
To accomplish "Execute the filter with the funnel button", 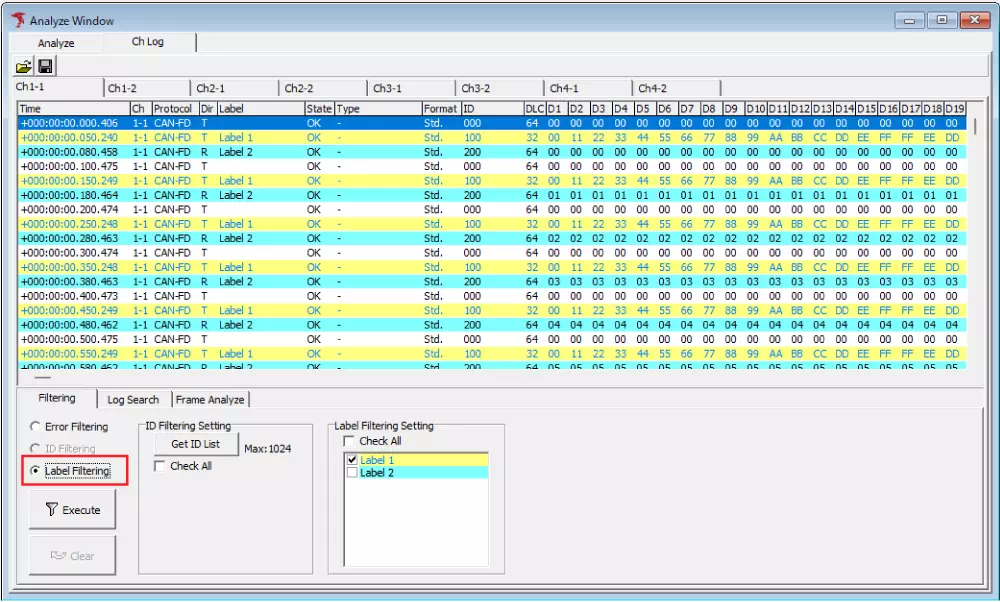I will point(72,510).
